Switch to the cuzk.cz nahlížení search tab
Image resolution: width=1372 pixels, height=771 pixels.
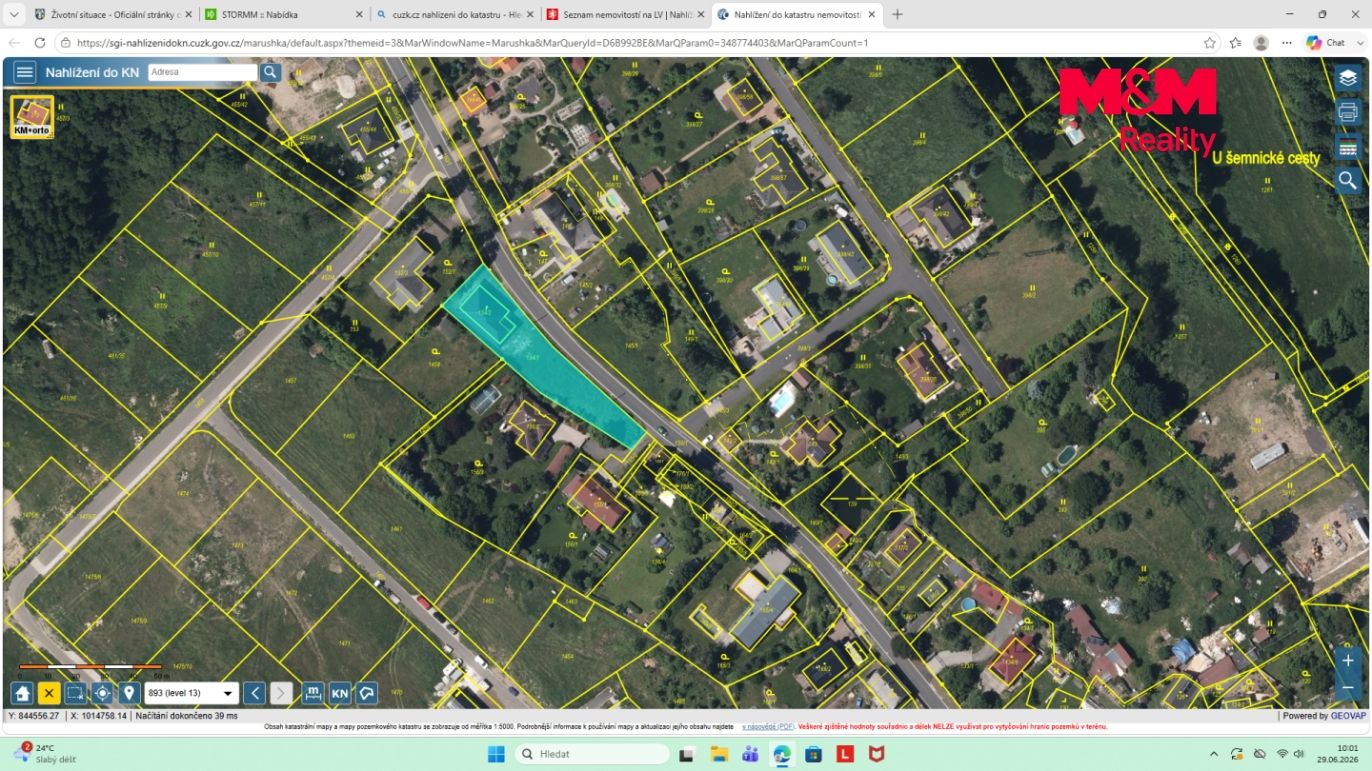(x=454, y=15)
